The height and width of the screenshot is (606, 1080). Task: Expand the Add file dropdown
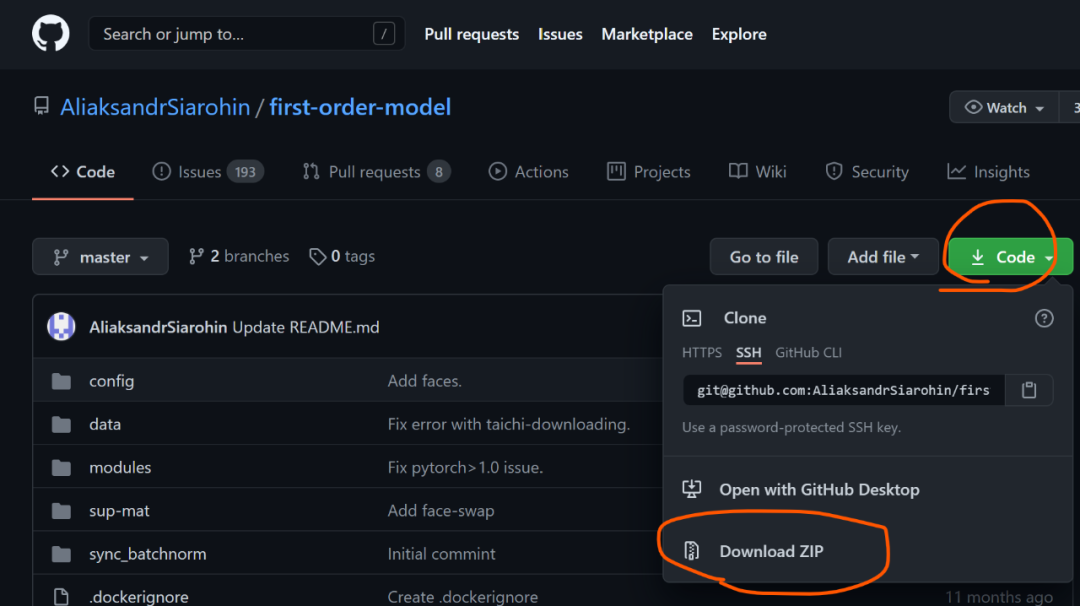coord(883,257)
